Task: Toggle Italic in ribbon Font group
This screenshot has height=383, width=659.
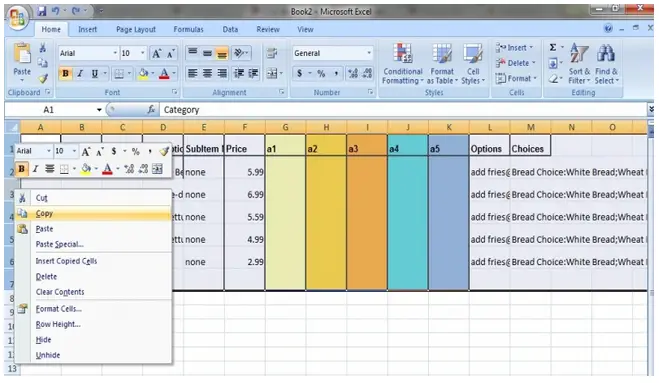Action: [80, 74]
